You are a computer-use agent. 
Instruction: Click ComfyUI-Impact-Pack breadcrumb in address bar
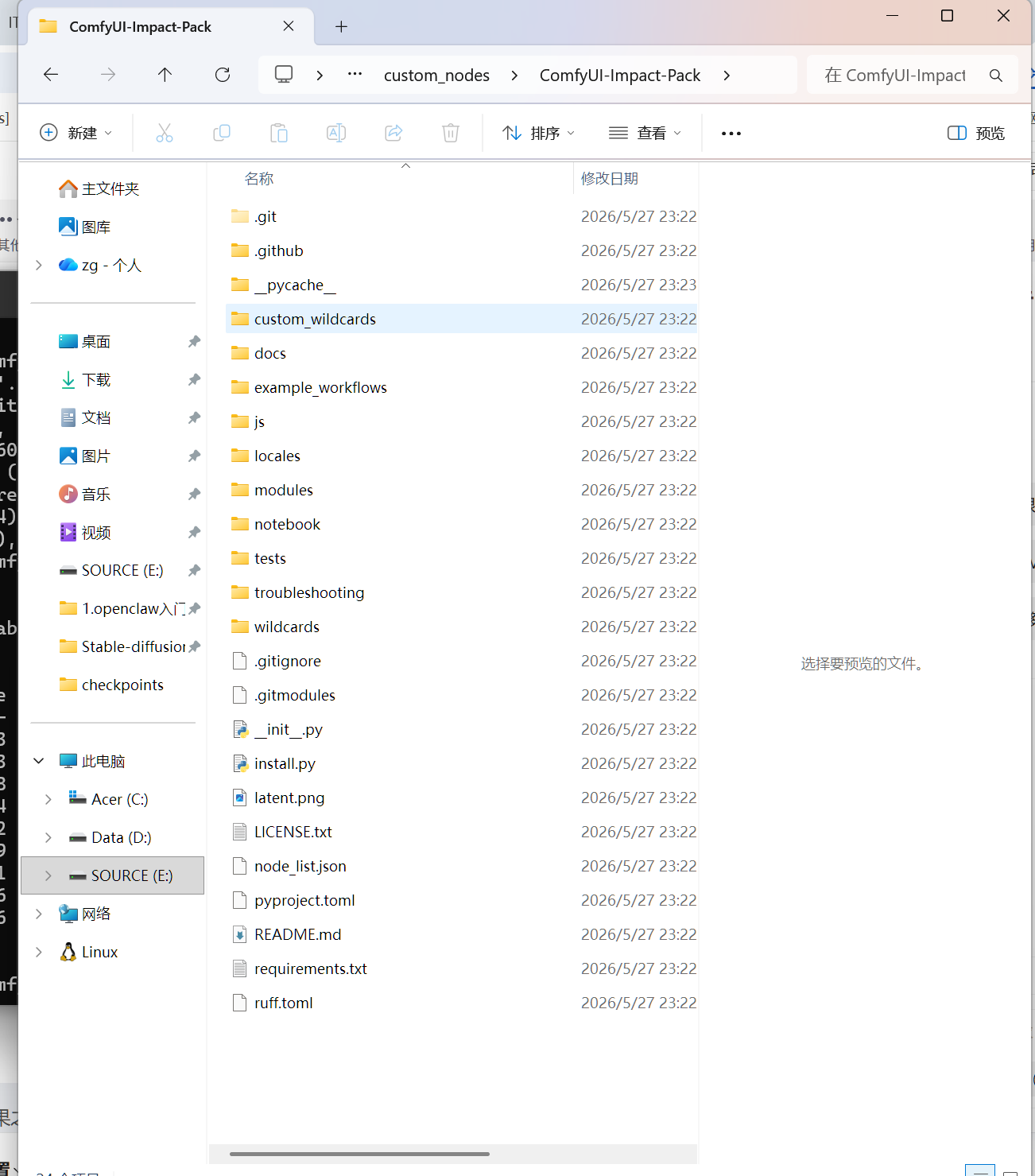tap(620, 76)
